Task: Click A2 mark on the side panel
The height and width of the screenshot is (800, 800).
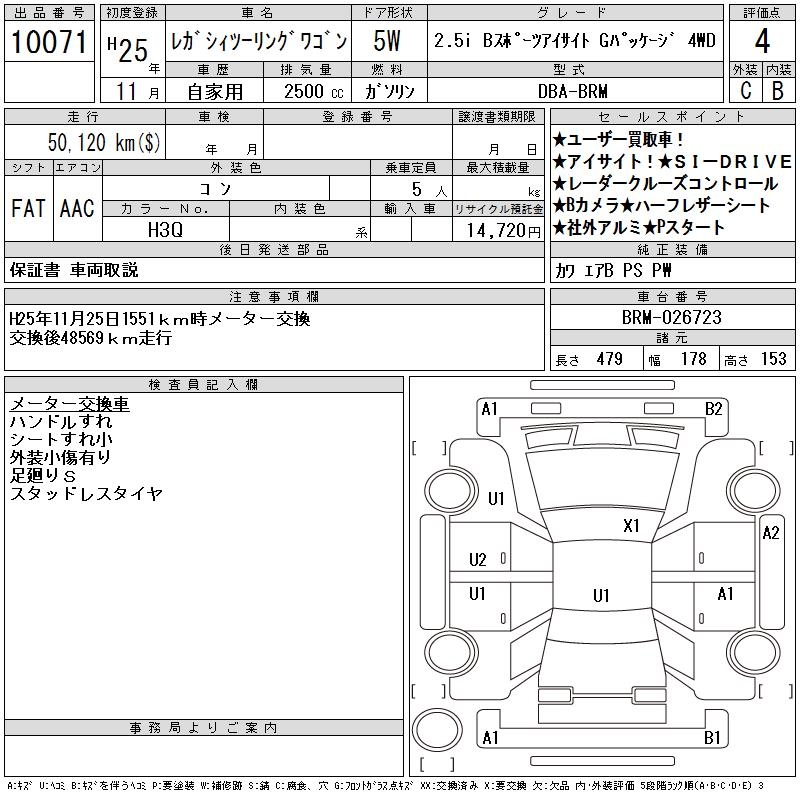Action: click(x=770, y=533)
